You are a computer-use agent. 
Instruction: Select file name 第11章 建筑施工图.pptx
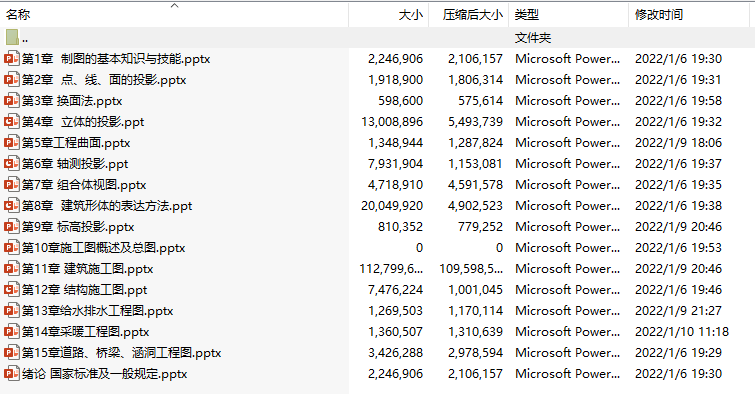tap(88, 269)
